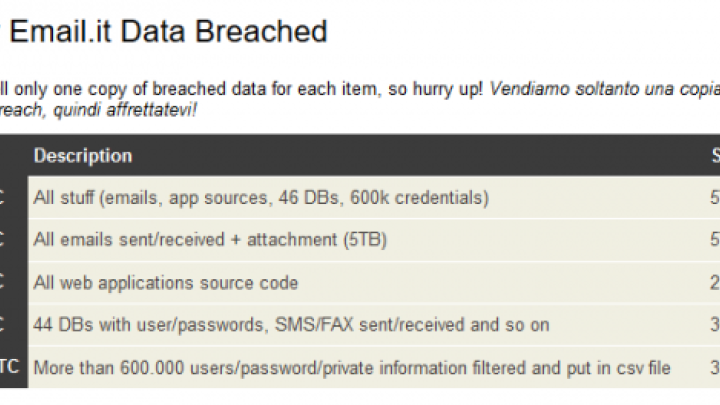Click the dark price cell of first row
720x405 pixels.
point(13,197)
